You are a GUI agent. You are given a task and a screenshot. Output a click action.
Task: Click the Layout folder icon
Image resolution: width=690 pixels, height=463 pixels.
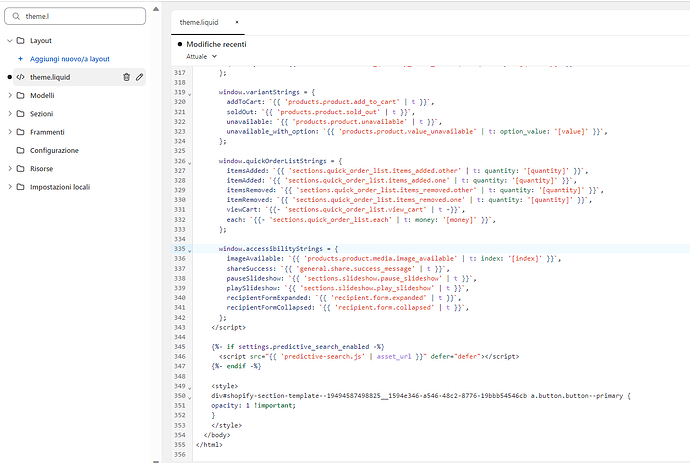[x=20, y=41]
